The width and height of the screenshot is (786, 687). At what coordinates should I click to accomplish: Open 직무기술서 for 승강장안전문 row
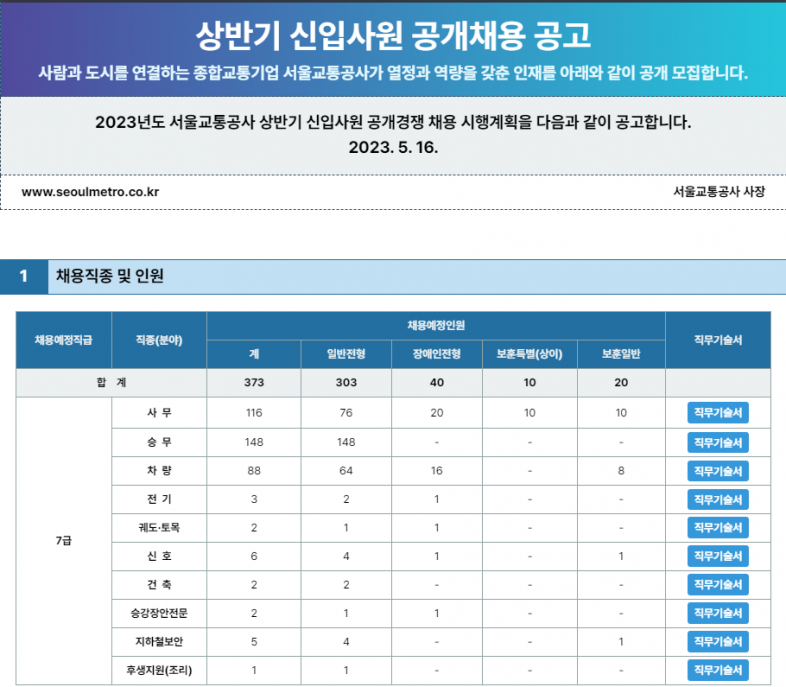(x=718, y=613)
